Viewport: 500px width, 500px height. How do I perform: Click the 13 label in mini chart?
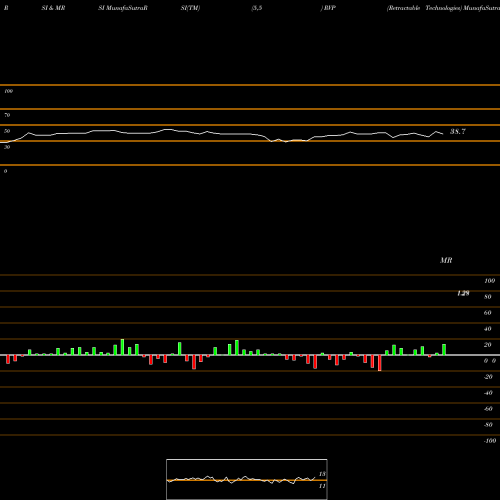(322, 474)
